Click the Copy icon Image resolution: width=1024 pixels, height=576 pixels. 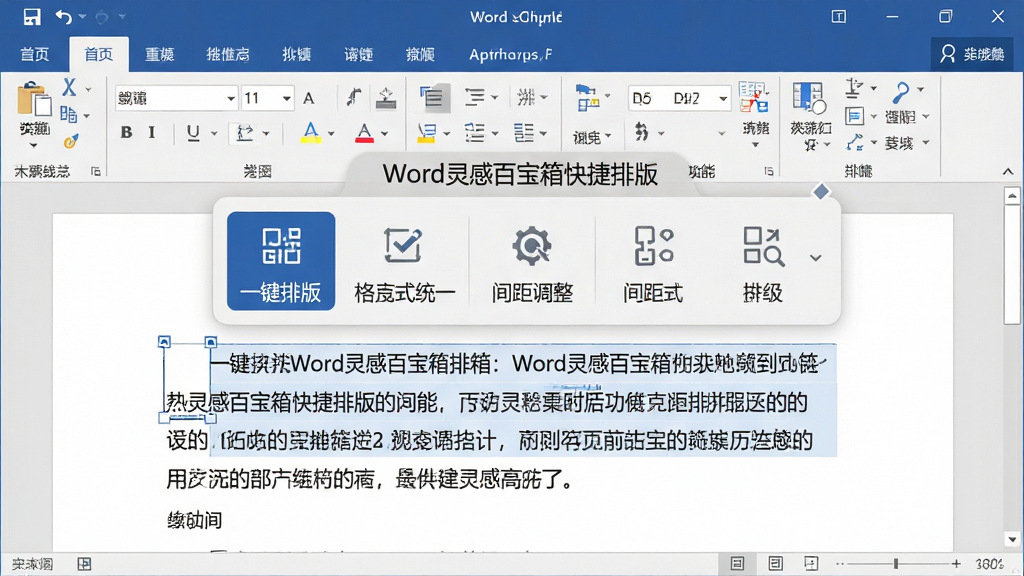pos(69,115)
